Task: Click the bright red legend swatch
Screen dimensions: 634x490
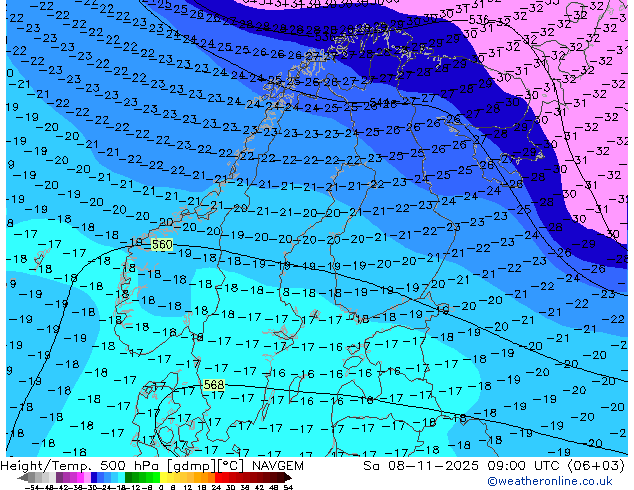Action: point(218,477)
